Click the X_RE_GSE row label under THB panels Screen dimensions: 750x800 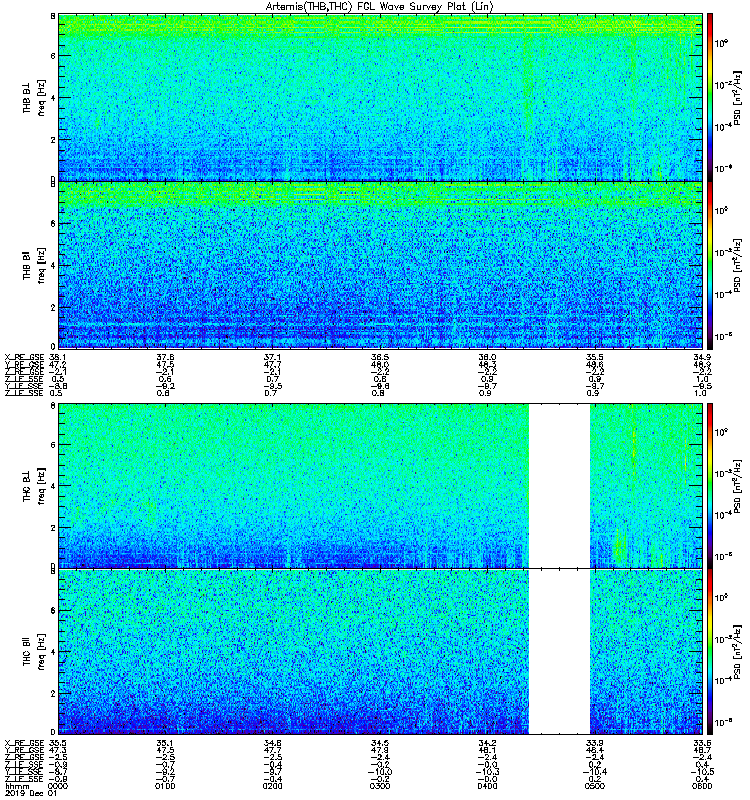[x=24, y=358]
